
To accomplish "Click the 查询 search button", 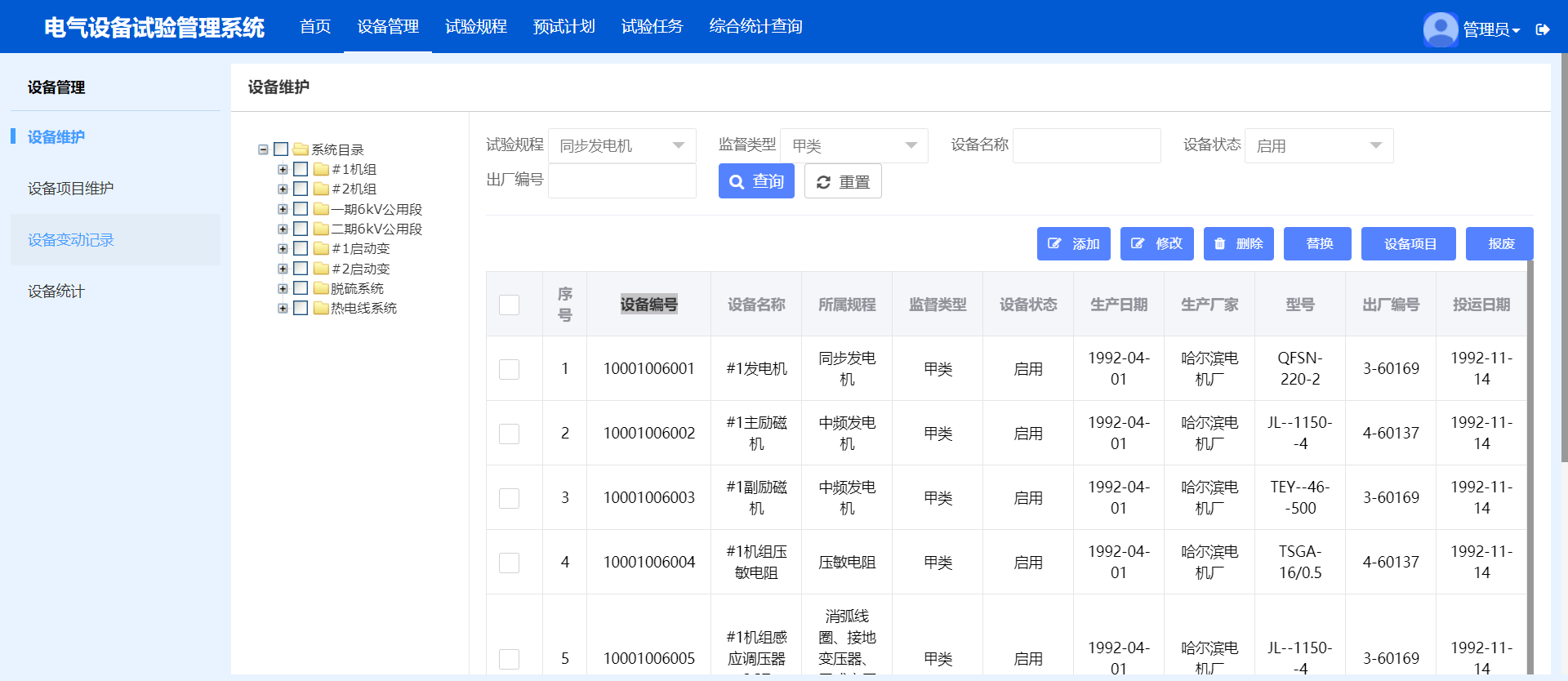I will click(756, 181).
